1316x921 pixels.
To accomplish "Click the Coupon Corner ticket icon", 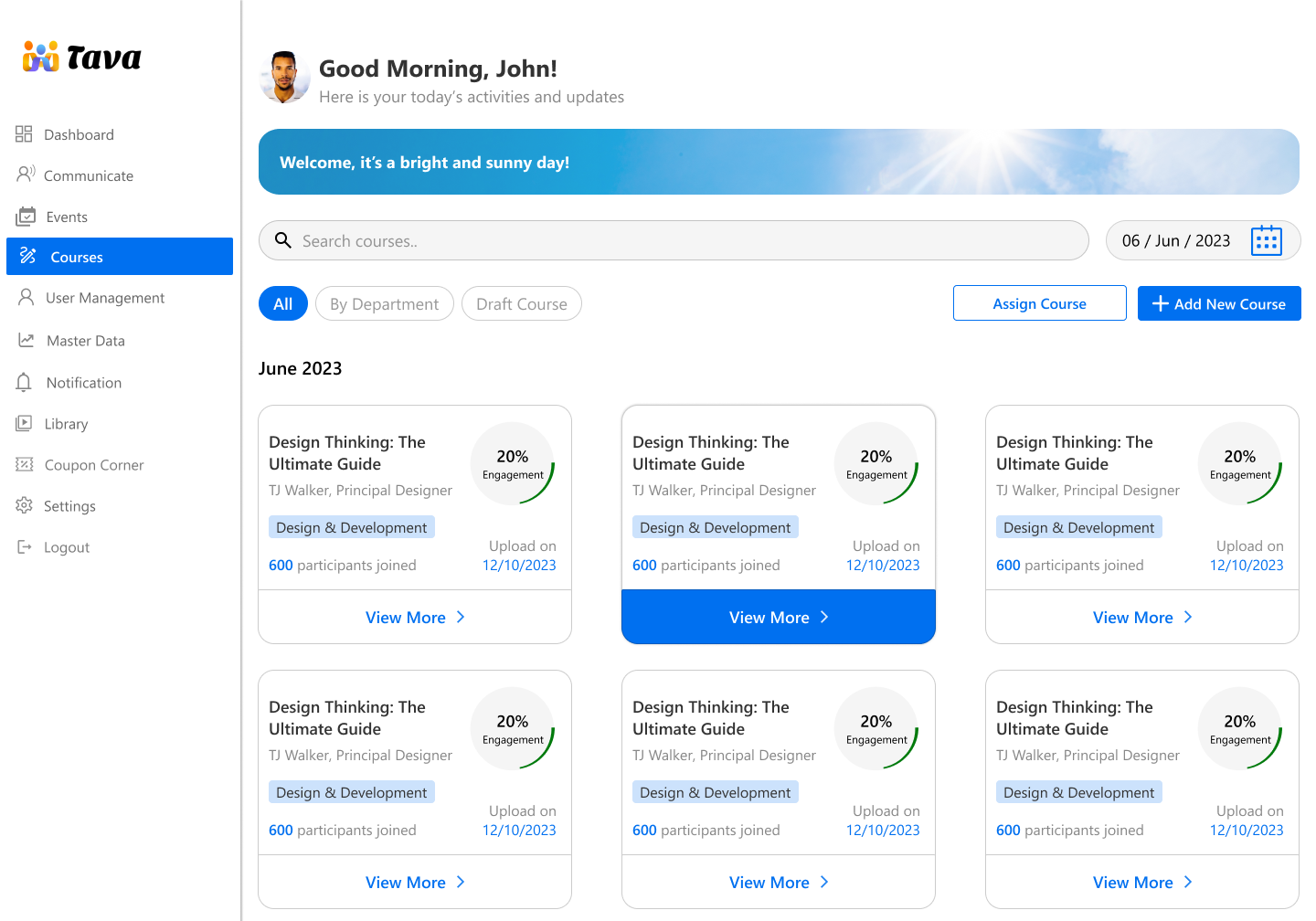I will [24, 465].
